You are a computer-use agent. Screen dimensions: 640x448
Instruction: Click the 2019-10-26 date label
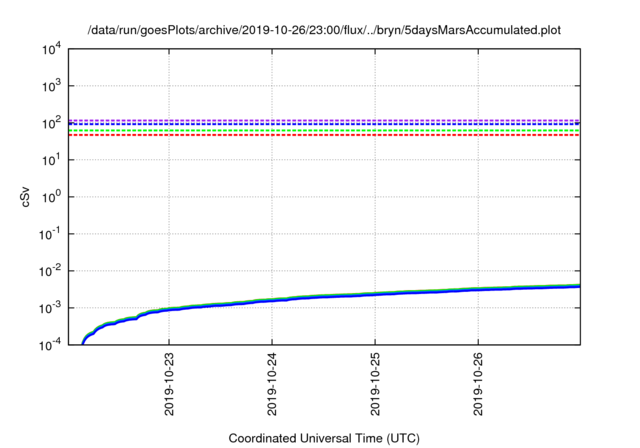(x=478, y=384)
